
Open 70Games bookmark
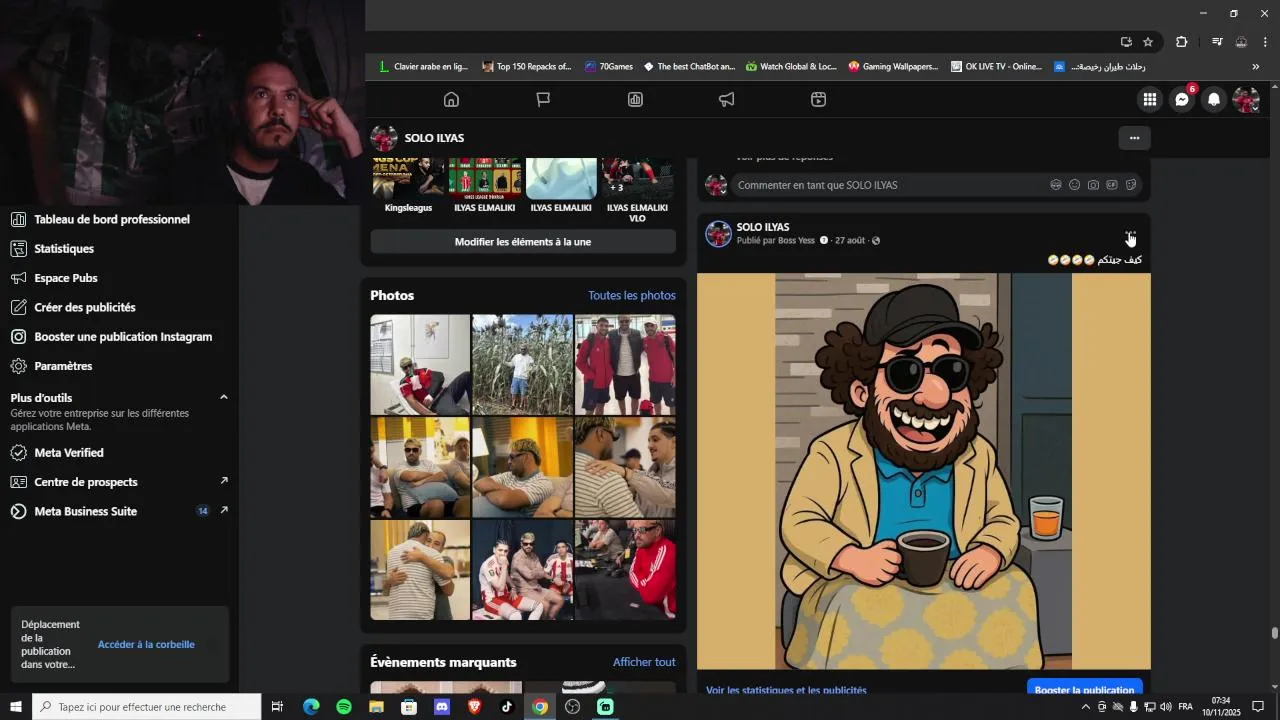(609, 67)
